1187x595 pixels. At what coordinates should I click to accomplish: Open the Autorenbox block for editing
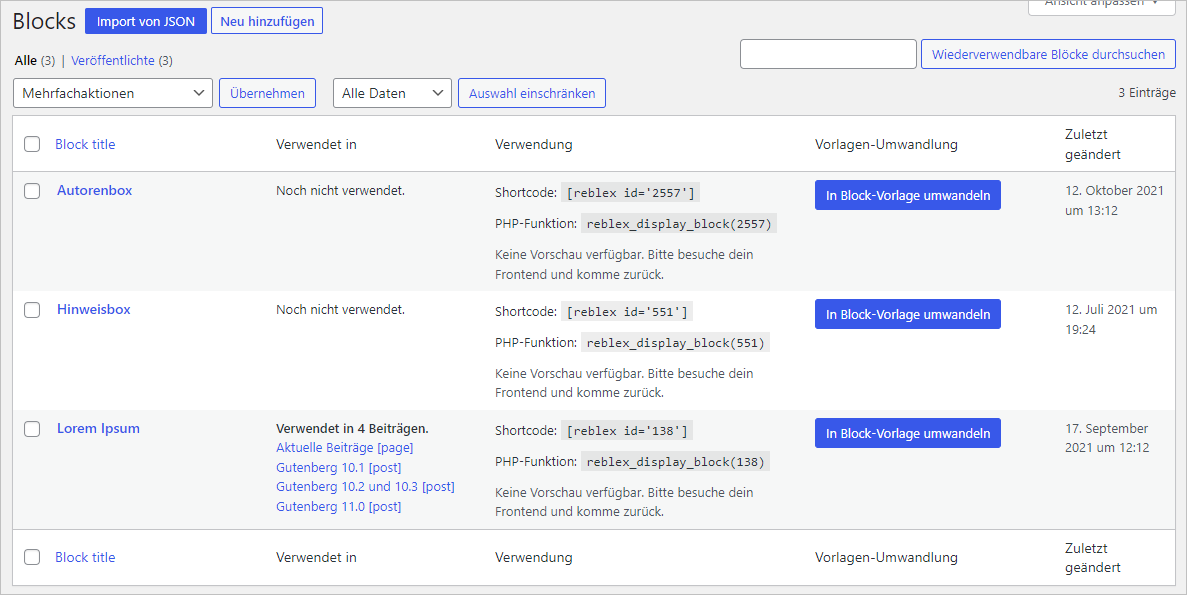tap(94, 190)
